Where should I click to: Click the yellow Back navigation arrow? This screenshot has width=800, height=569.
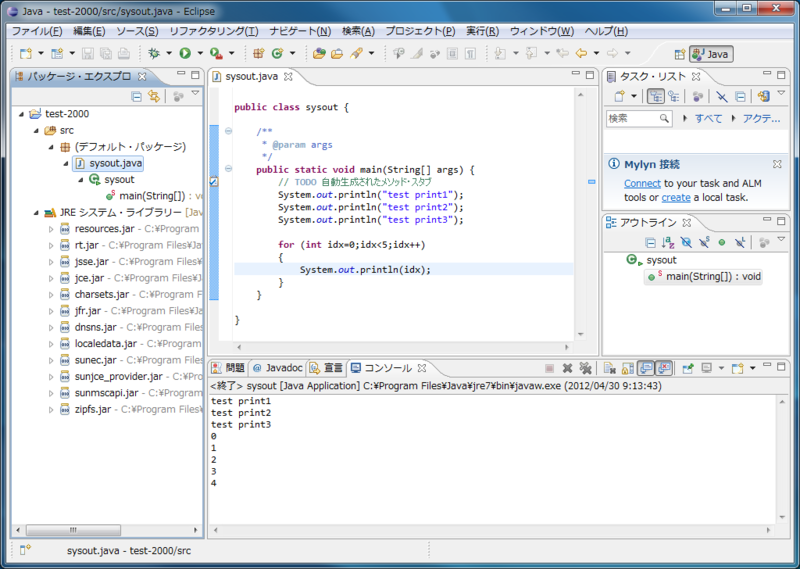[581, 53]
